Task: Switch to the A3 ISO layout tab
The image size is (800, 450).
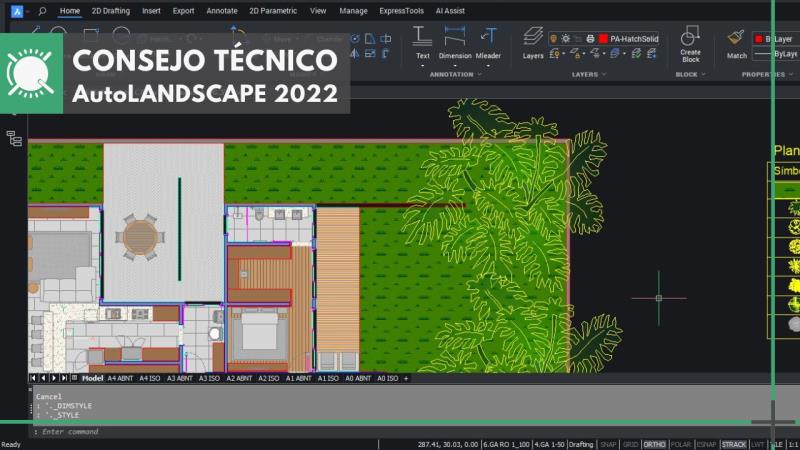Action: (x=209, y=378)
